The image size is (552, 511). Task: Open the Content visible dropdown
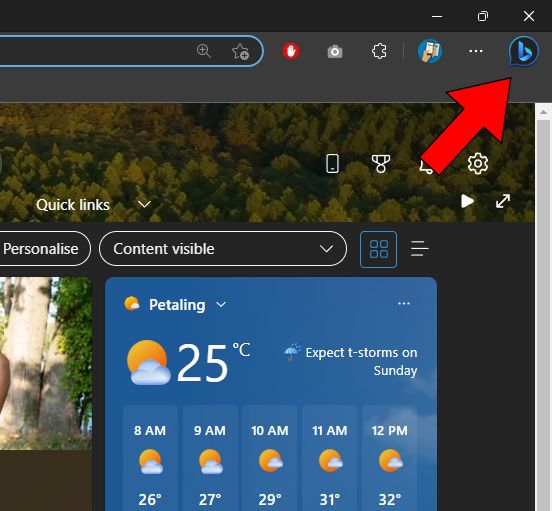point(223,249)
